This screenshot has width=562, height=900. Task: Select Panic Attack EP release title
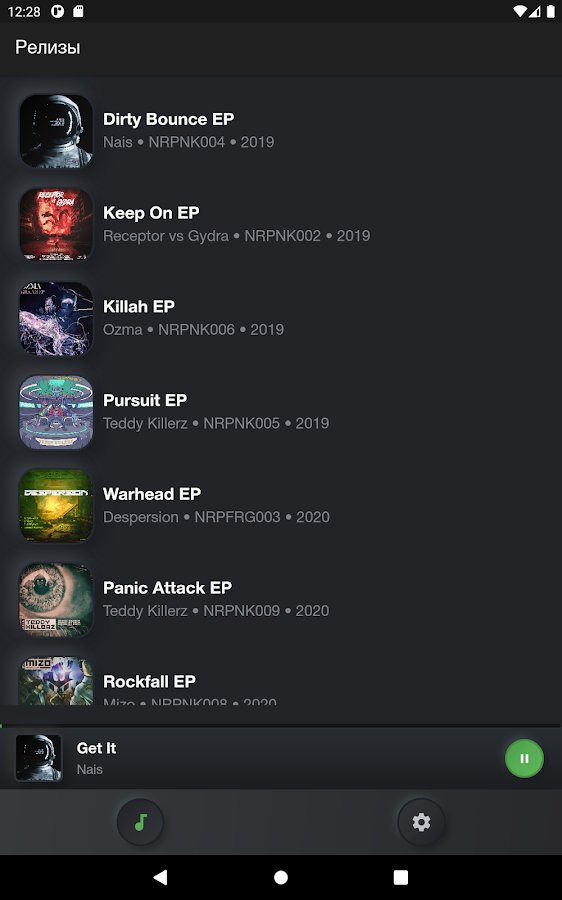pos(167,588)
